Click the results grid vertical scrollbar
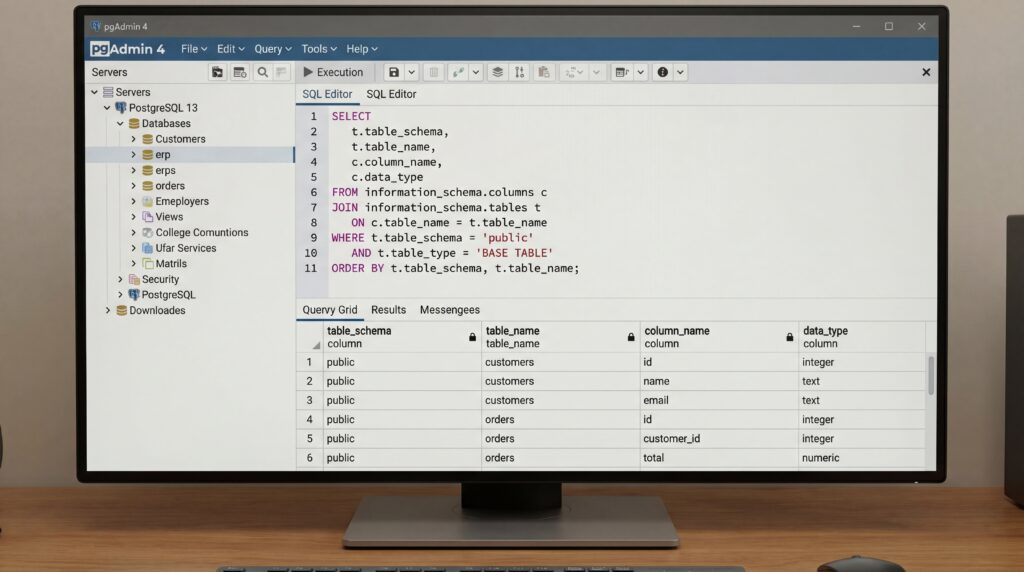This screenshot has height=572, width=1024. (931, 375)
